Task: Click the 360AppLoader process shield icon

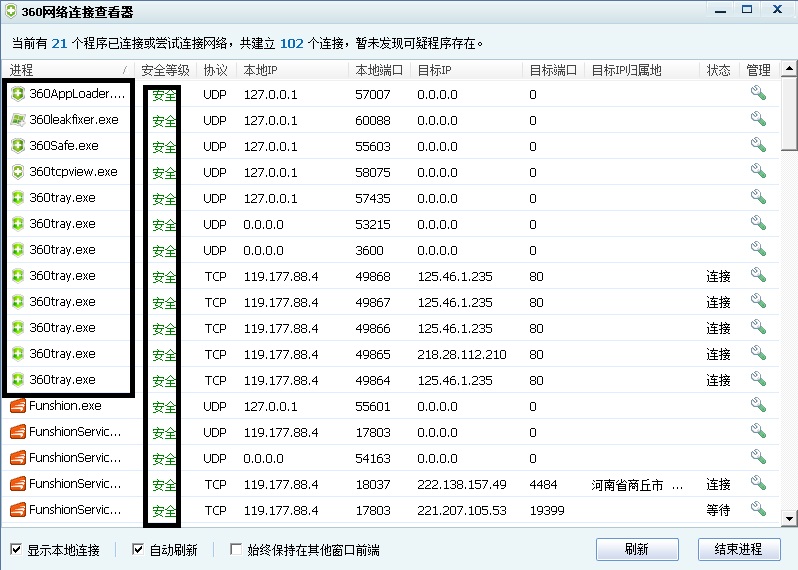Action: (x=18, y=94)
